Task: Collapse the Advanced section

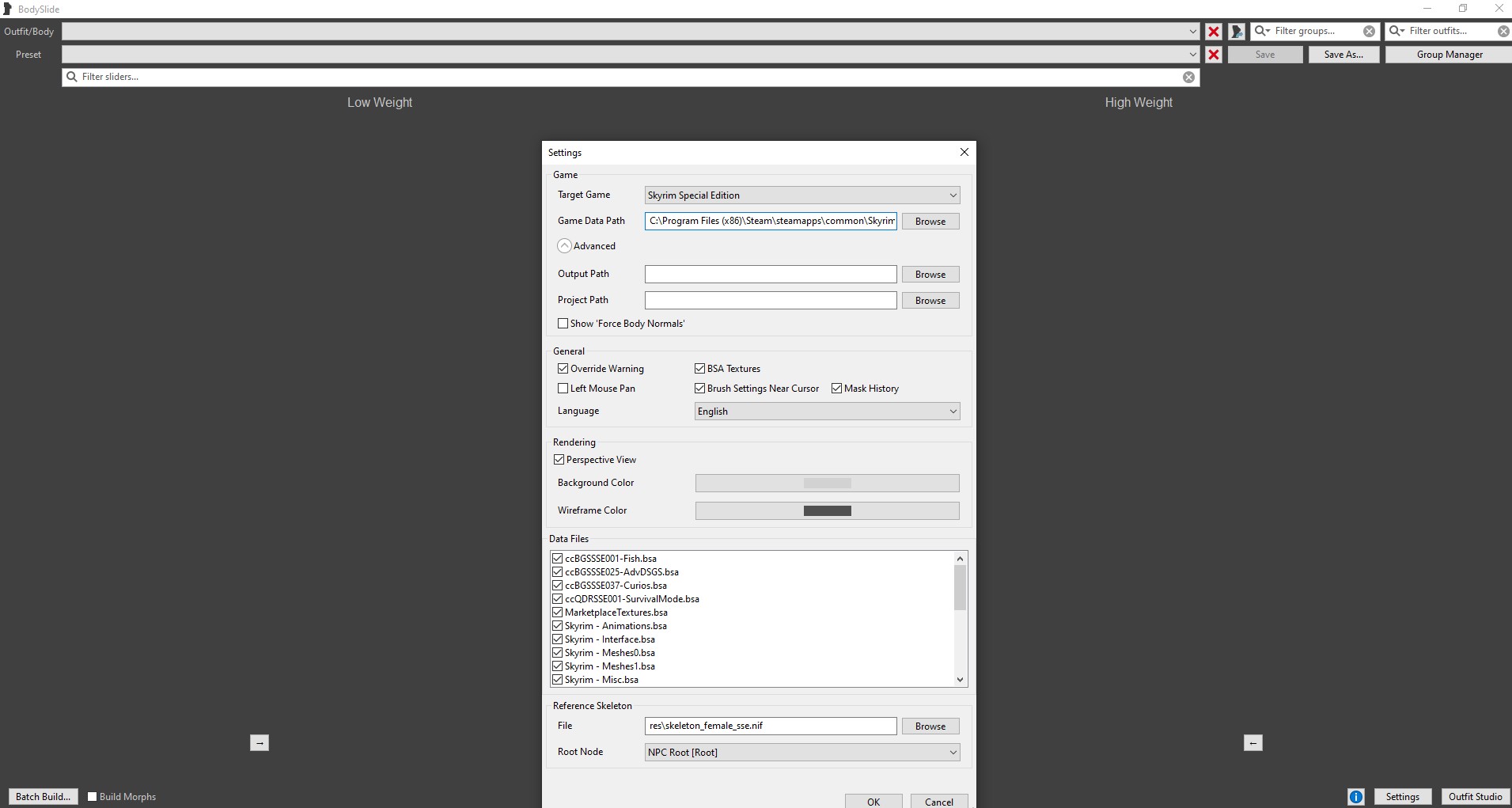Action: click(x=564, y=246)
